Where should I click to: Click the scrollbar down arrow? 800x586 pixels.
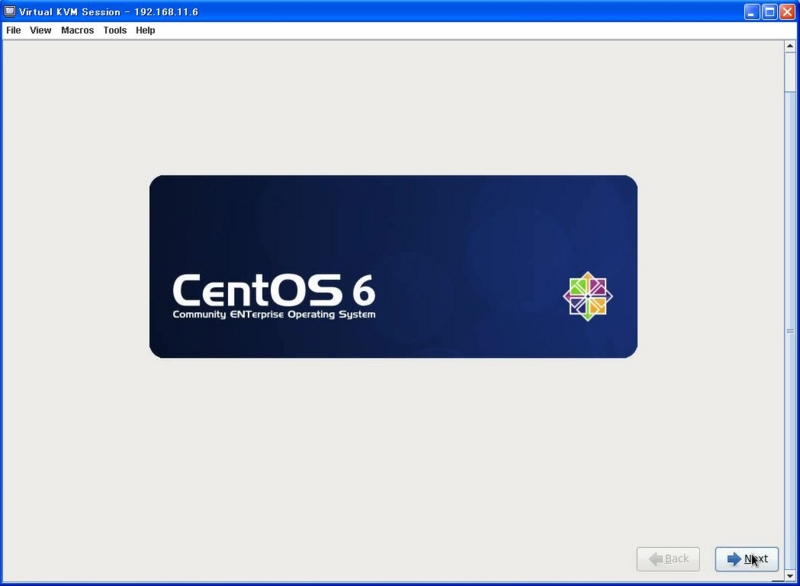coord(790,576)
